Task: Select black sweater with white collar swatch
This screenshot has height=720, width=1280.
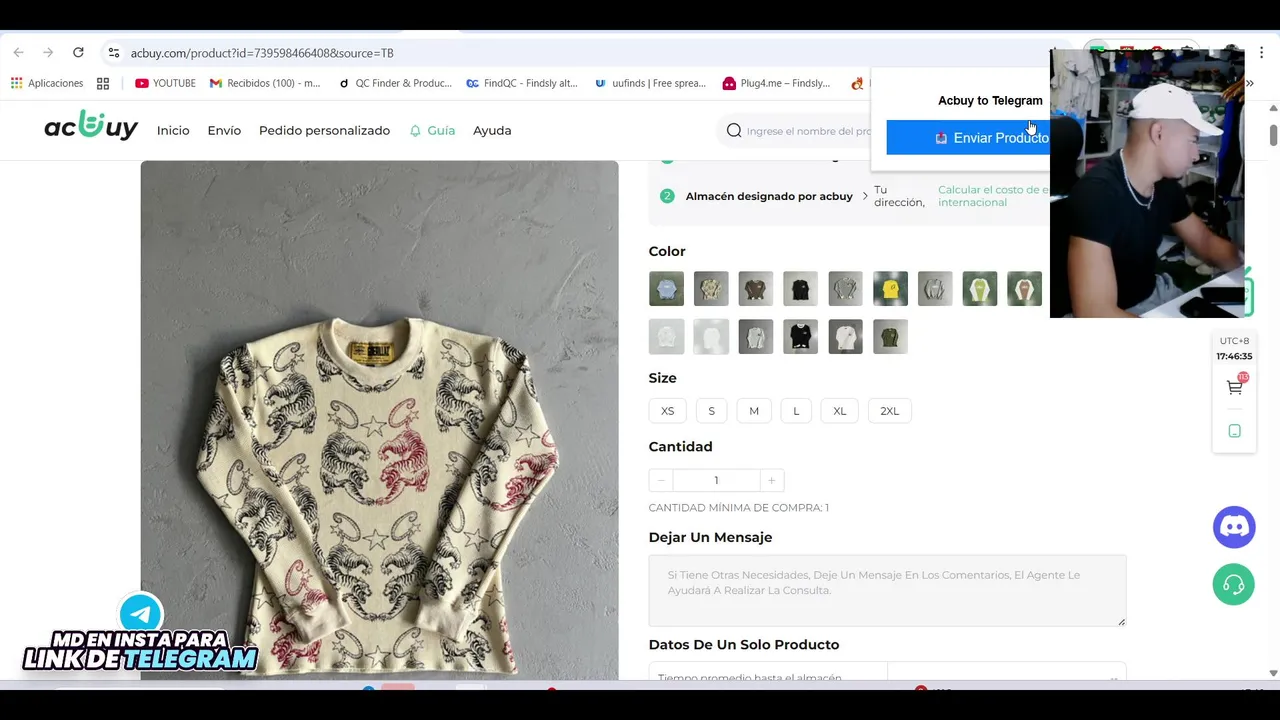Action: [x=800, y=337]
